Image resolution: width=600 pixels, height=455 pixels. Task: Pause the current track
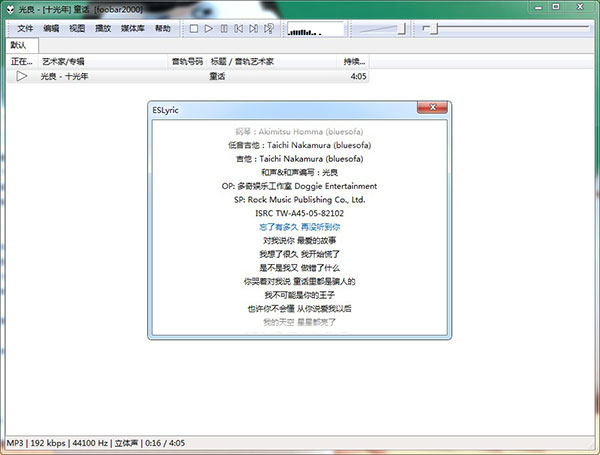point(224,29)
